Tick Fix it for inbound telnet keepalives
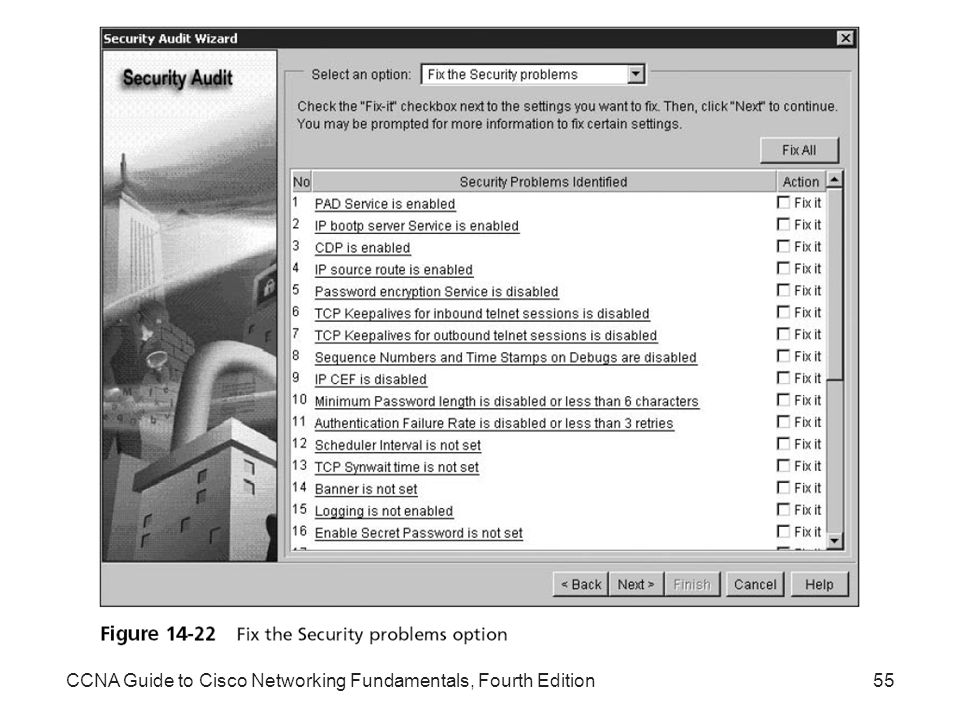Screen dimensions: 960x720 [783, 312]
